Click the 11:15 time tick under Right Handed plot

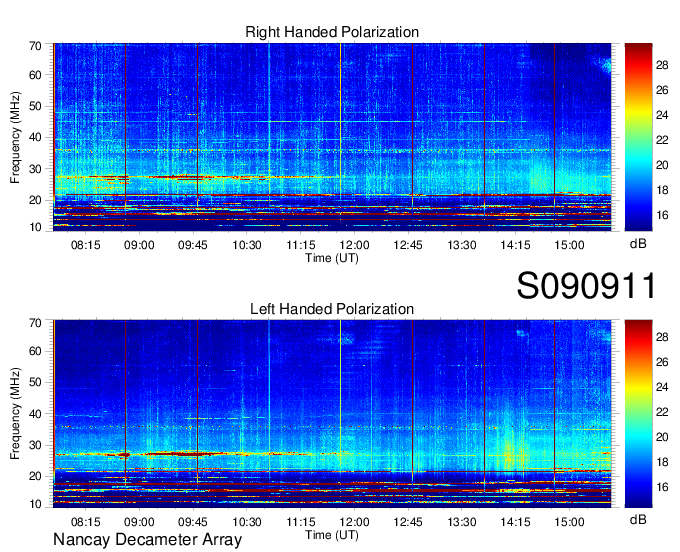[x=301, y=245]
